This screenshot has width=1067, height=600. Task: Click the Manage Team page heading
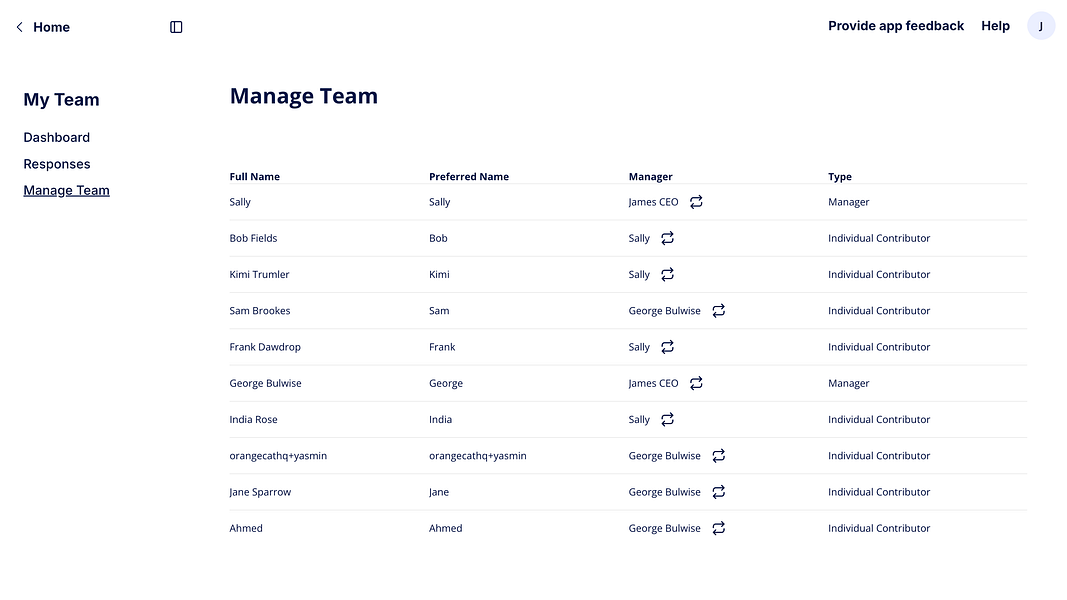coord(303,96)
